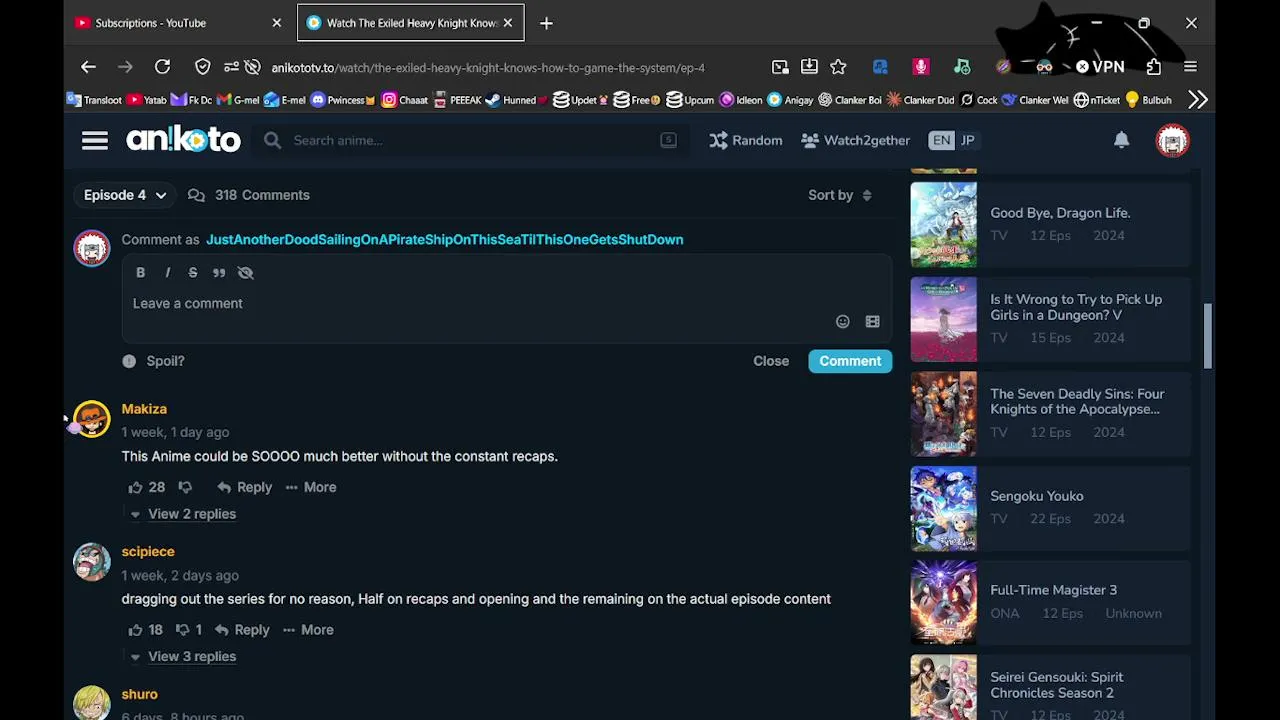Like Makiza's comment
The height and width of the screenshot is (720, 1280).
(x=136, y=487)
